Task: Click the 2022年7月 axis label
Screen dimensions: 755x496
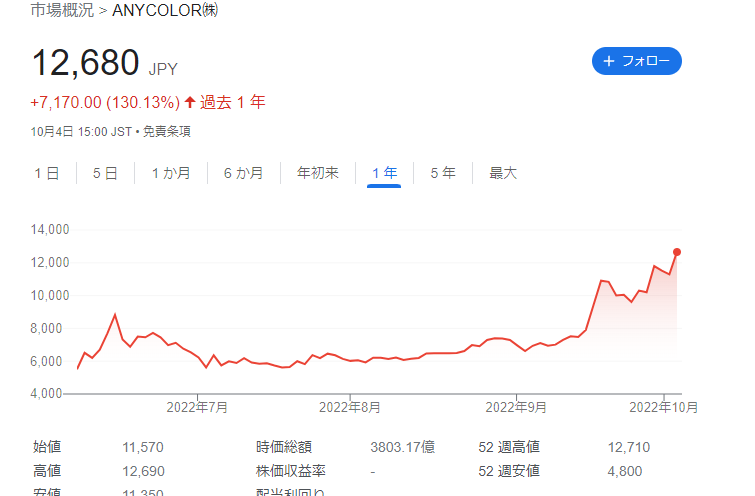Action: tap(197, 407)
